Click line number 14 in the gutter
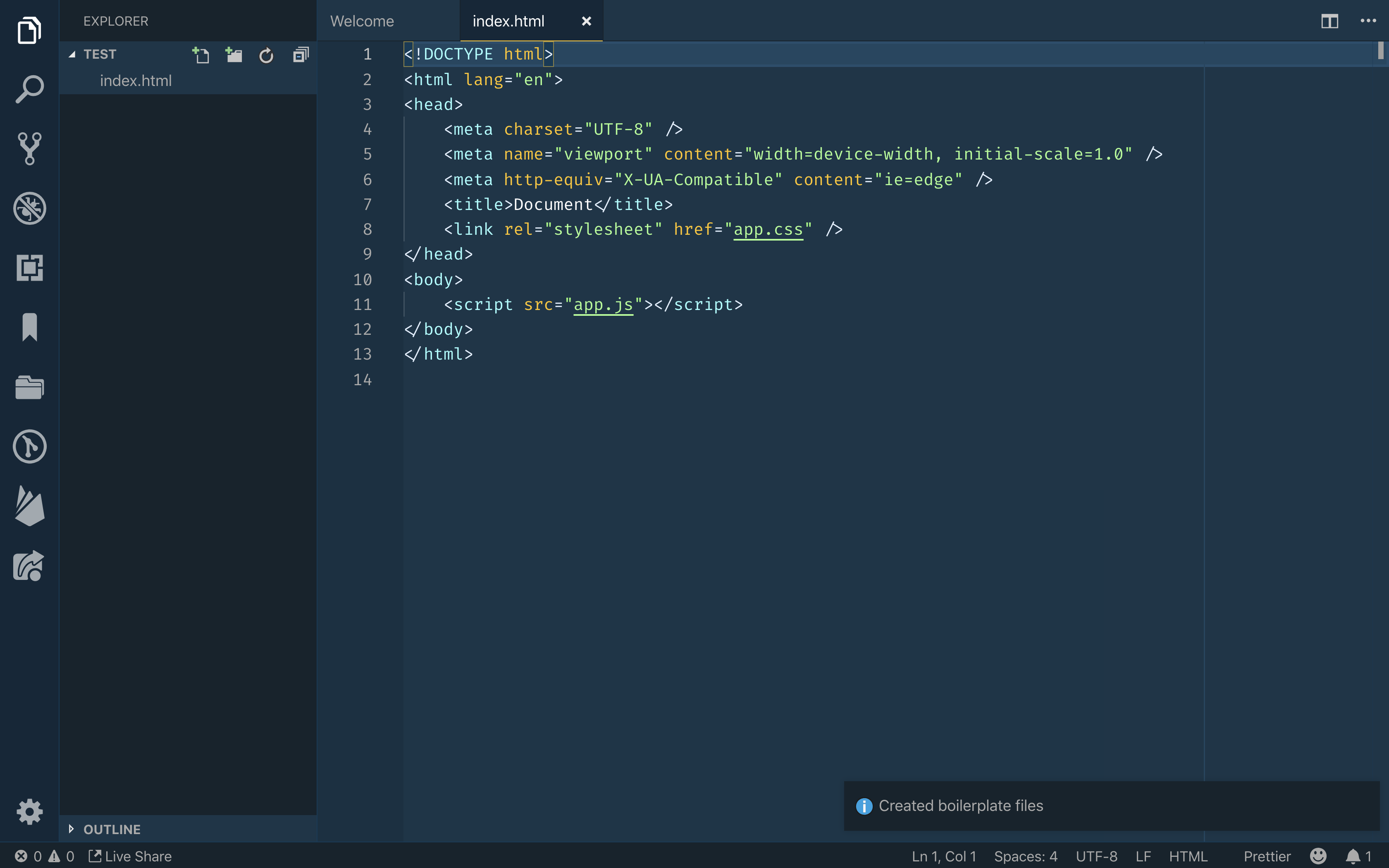This screenshot has width=1389, height=868. pos(362,379)
